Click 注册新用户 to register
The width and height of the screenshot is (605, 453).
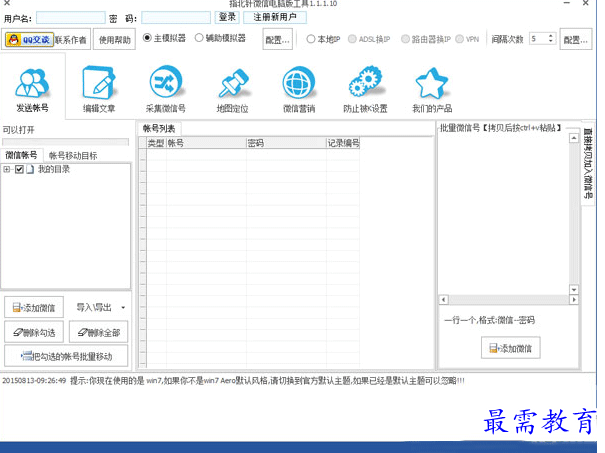pos(275,17)
